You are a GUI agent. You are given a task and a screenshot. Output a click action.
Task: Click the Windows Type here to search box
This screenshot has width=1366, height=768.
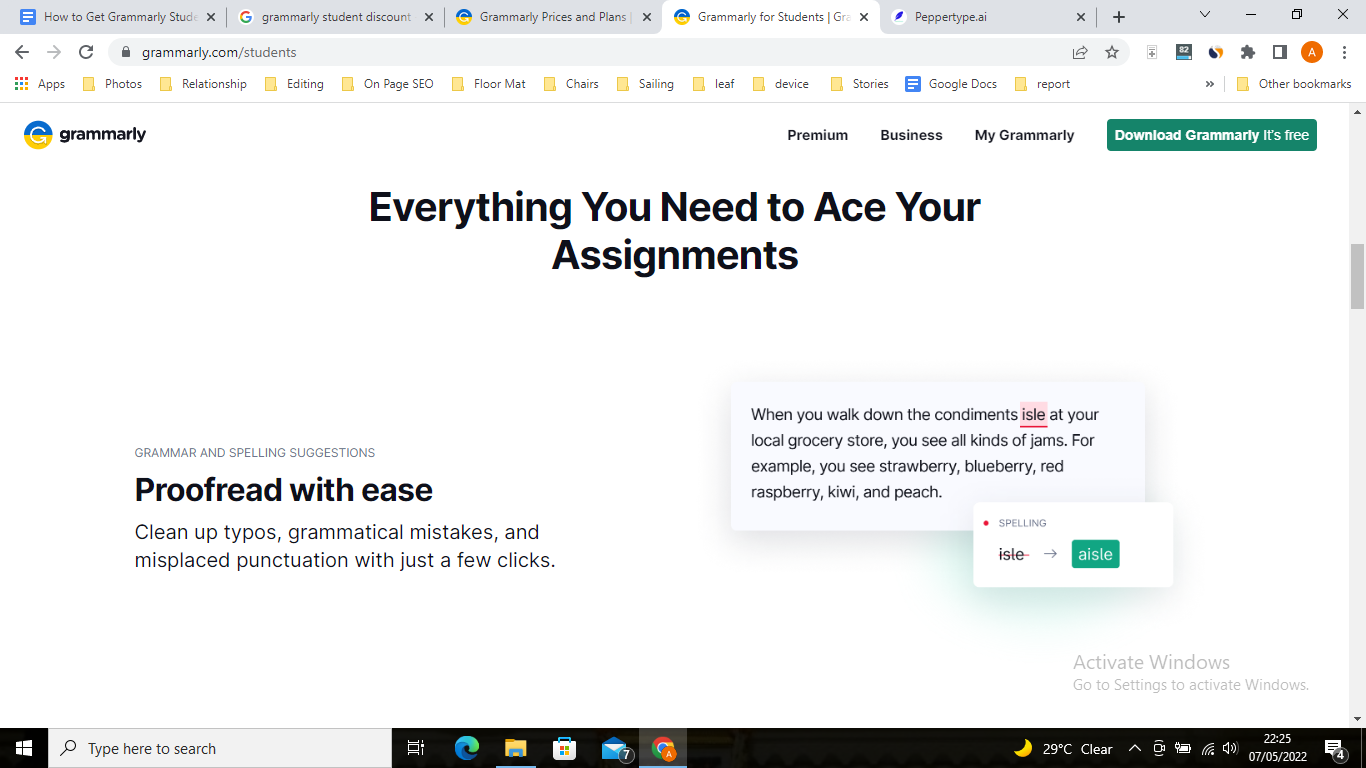click(220, 748)
